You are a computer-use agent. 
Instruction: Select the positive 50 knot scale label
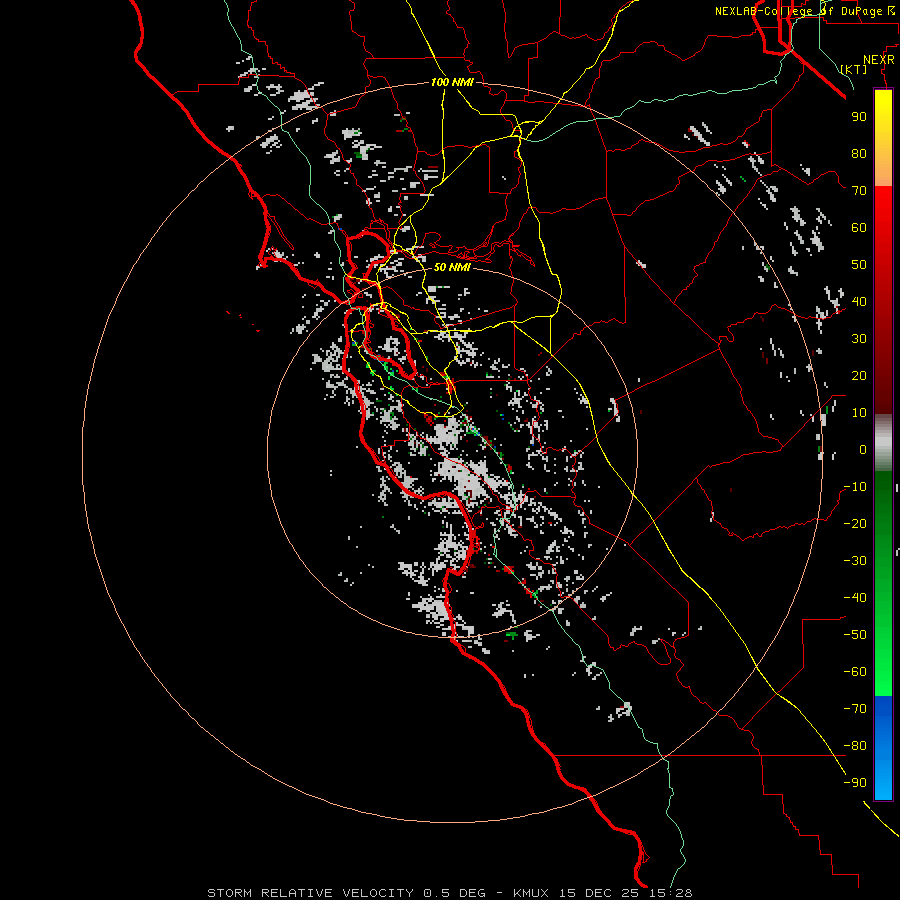(859, 265)
